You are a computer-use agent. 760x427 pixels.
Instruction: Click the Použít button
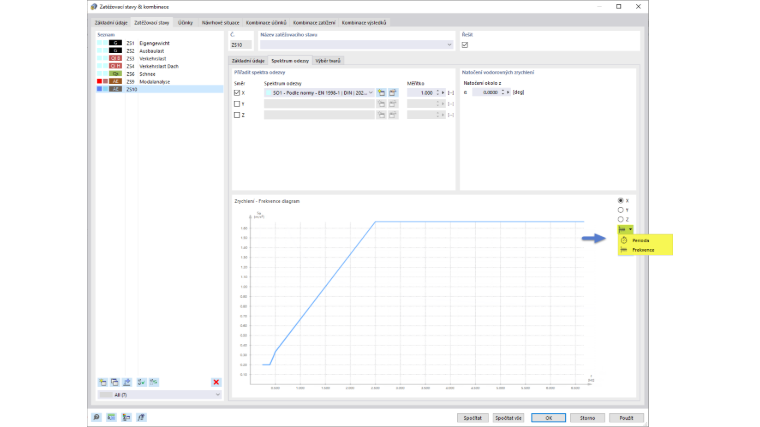pyautogui.click(x=626, y=418)
